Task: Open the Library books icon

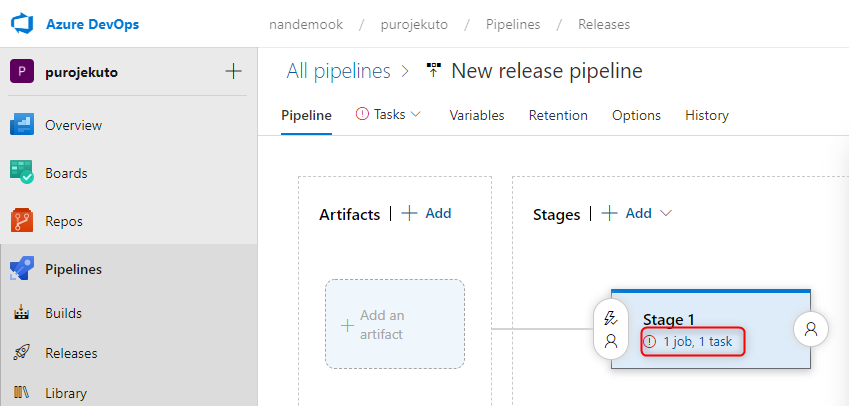Action: pos(22,393)
